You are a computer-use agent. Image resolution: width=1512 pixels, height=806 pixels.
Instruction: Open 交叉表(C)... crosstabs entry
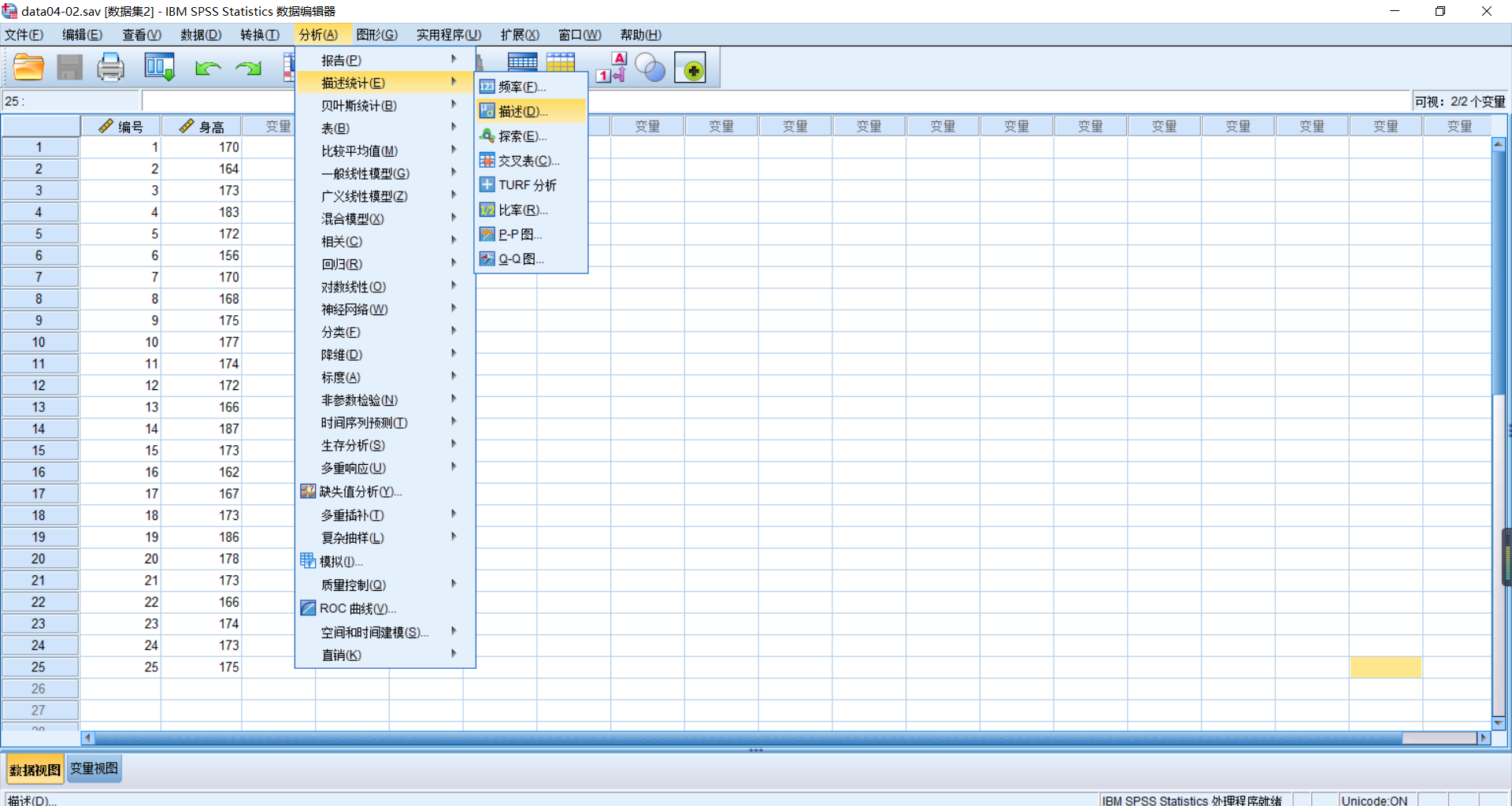click(x=531, y=161)
